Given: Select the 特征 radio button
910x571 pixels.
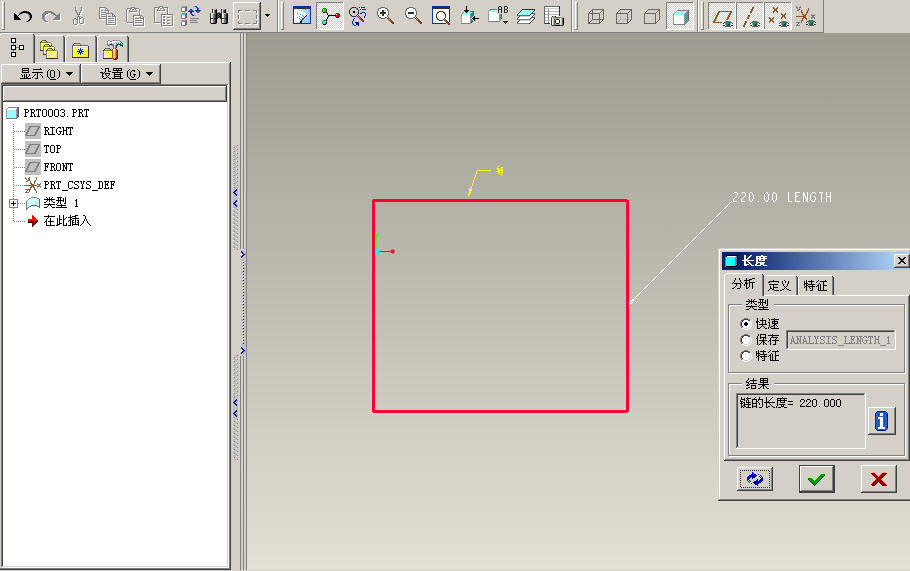Looking at the screenshot, I should coord(746,356).
